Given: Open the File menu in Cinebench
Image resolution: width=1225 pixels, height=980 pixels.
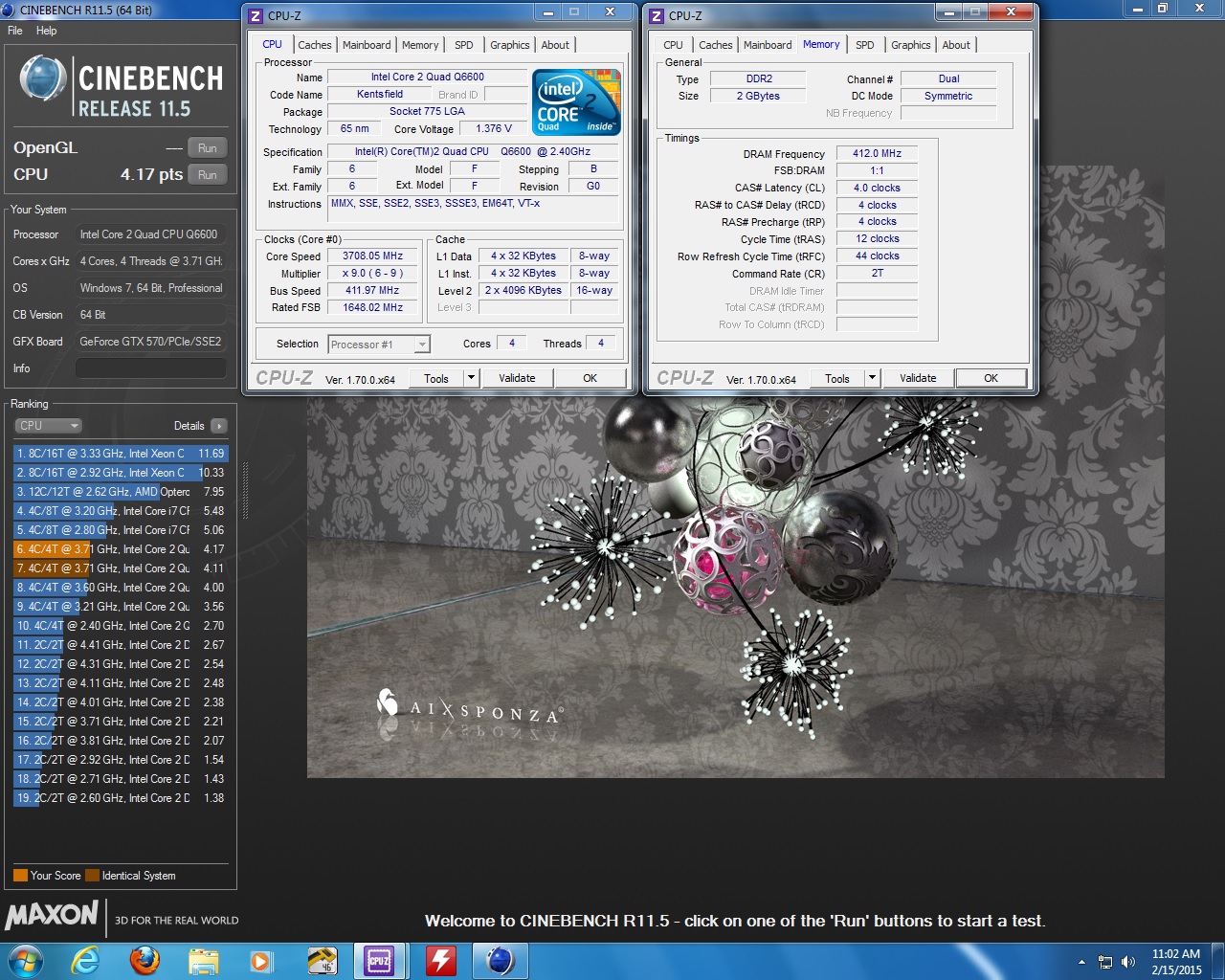Looking at the screenshot, I should click(15, 31).
